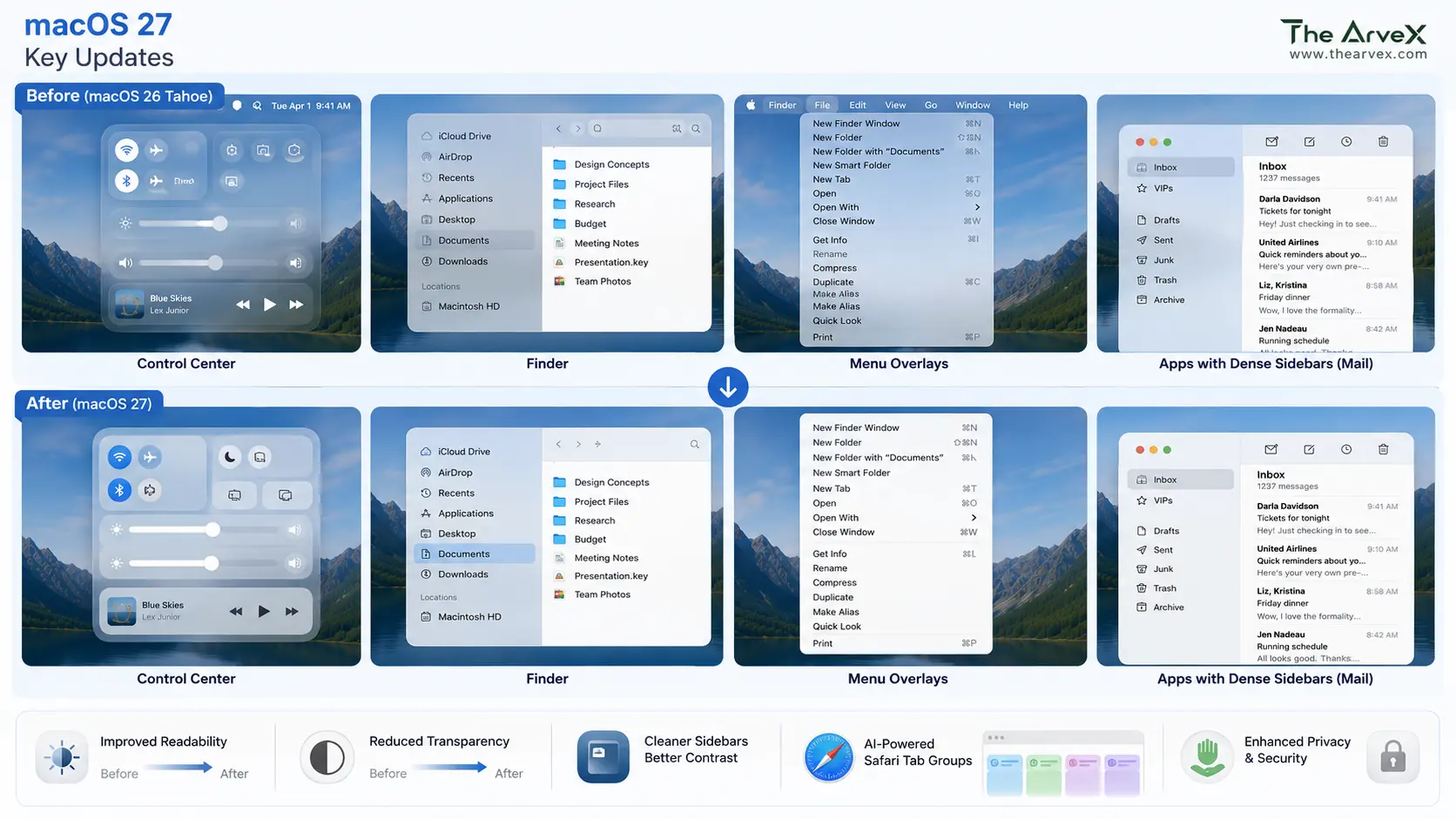Expand Open With submenu arrow in Before menu
The image size is (1456, 819).
tap(977, 207)
